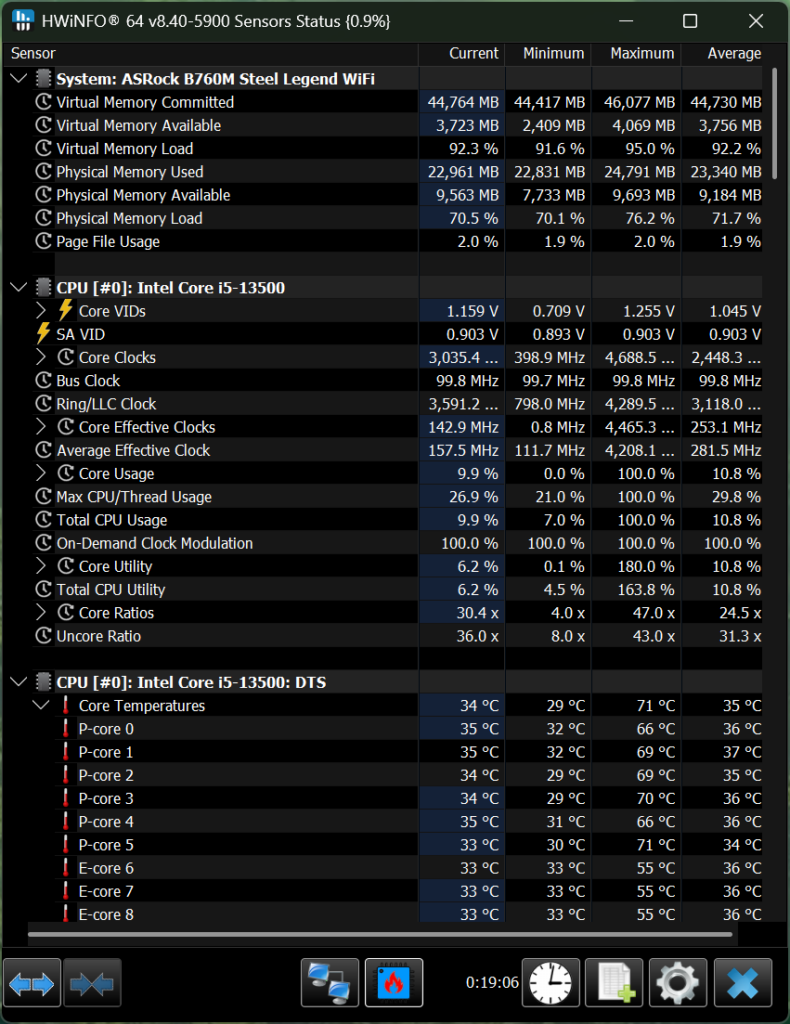
Task: Click the expand layout arrows icon
Action: point(32,983)
